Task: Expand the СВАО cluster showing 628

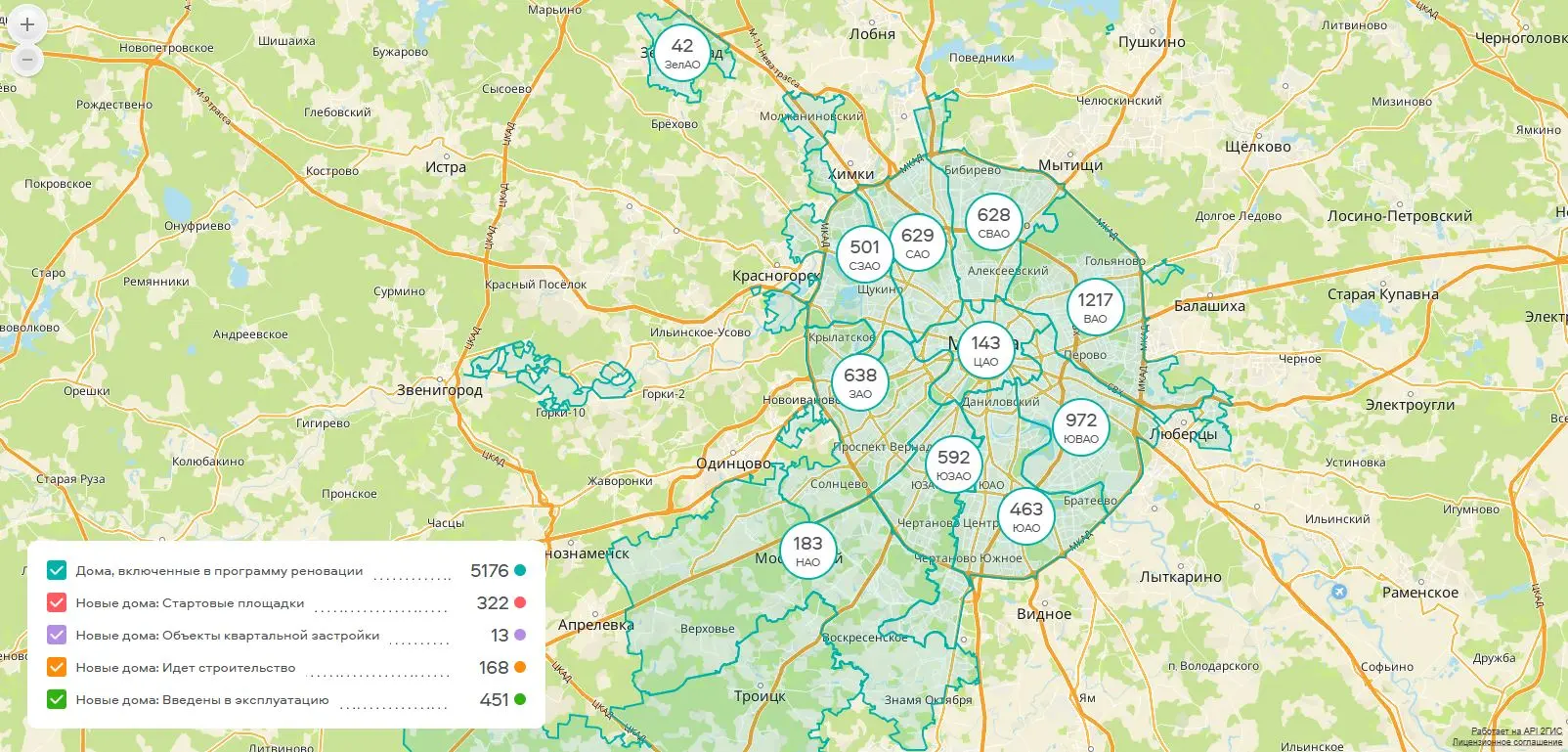Action: [993, 222]
